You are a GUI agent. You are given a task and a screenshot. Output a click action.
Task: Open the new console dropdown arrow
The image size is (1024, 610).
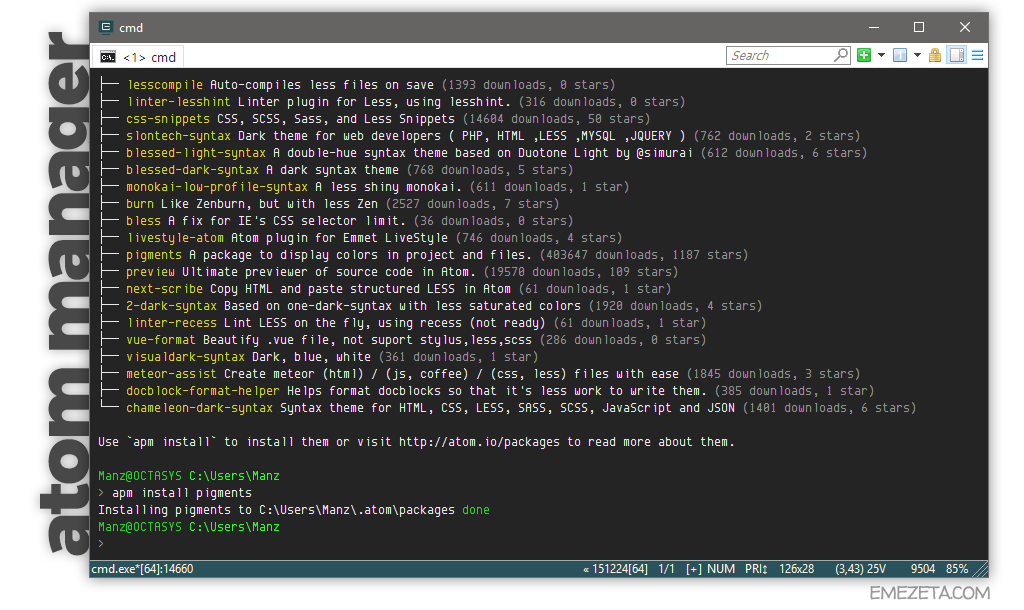[x=881, y=56]
